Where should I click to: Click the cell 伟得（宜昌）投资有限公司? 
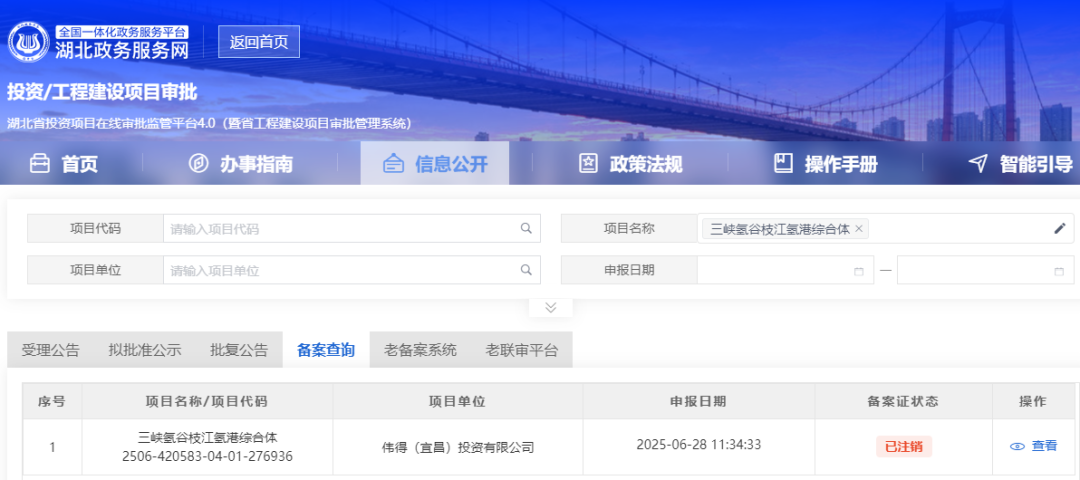click(458, 447)
